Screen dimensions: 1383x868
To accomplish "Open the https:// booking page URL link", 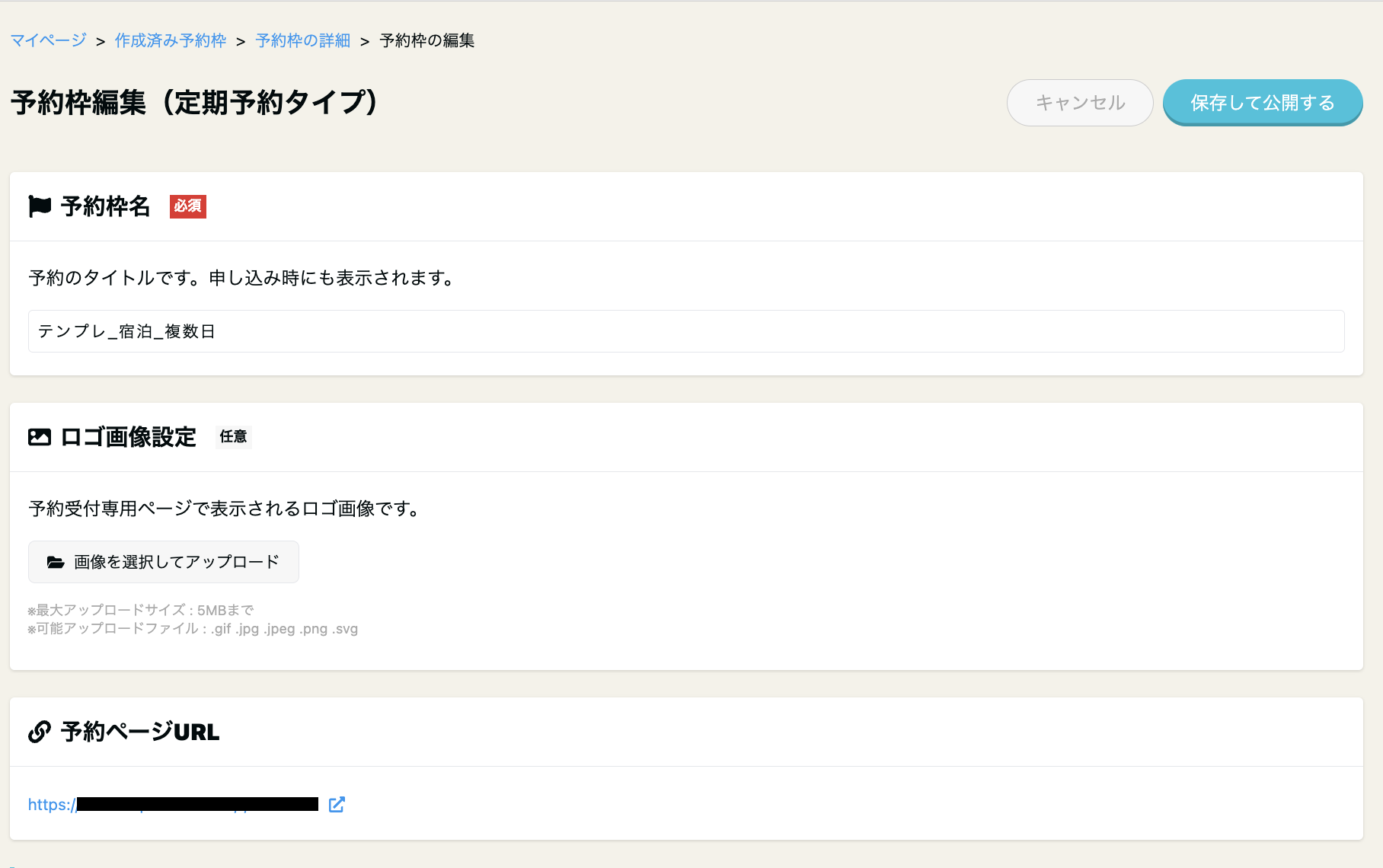I will coord(175,804).
